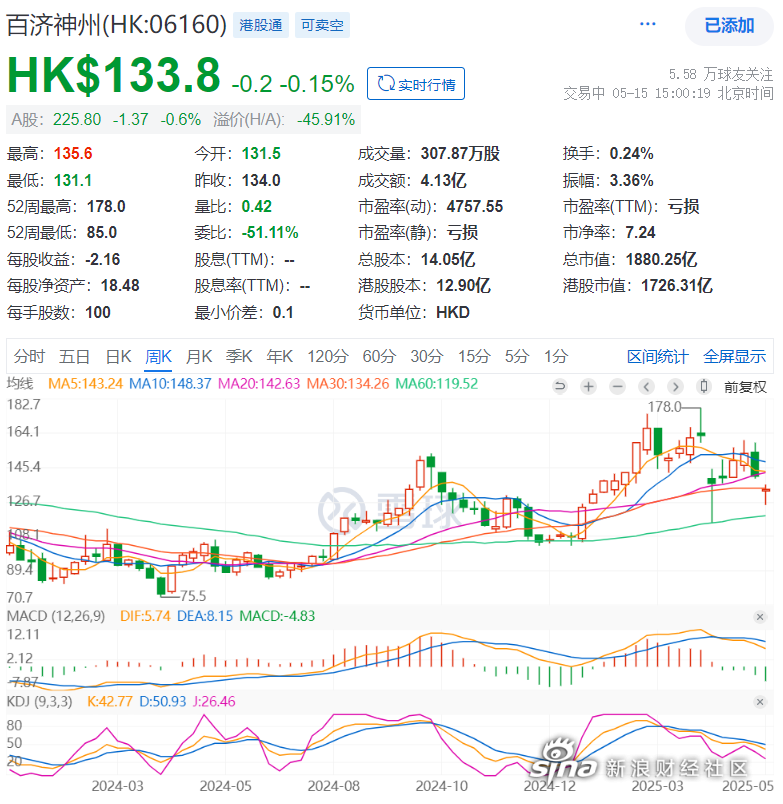
Task: Close the KDJ indicator panel
Action: pos(760,702)
